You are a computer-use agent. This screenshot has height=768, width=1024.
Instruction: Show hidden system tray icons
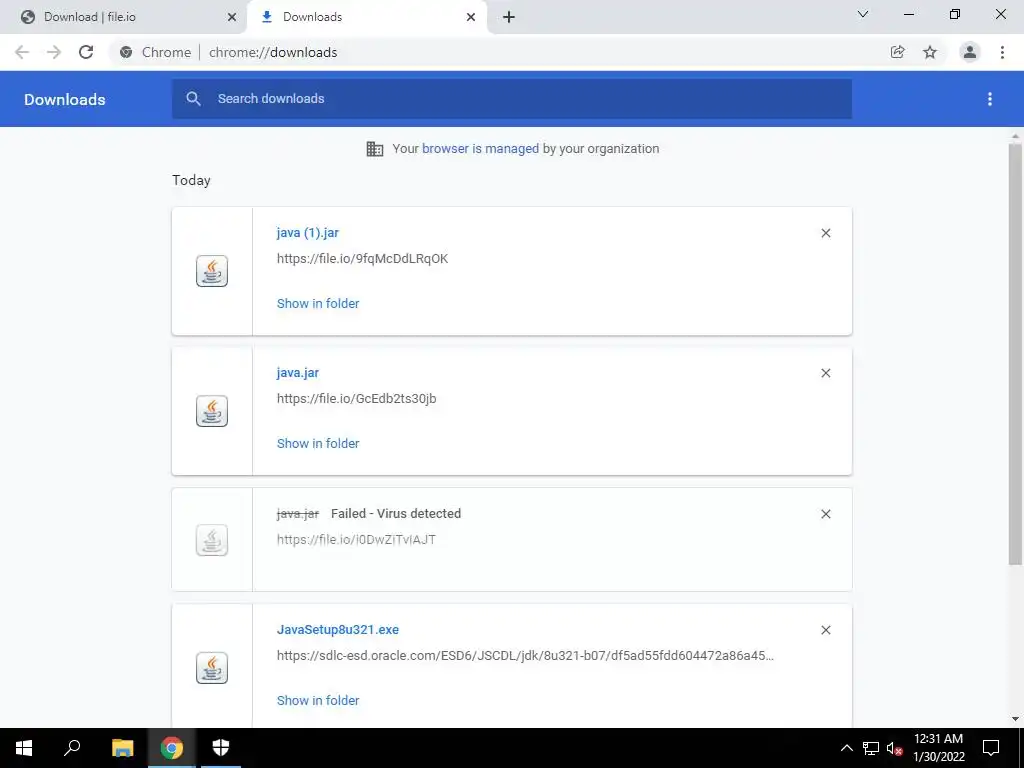(846, 748)
